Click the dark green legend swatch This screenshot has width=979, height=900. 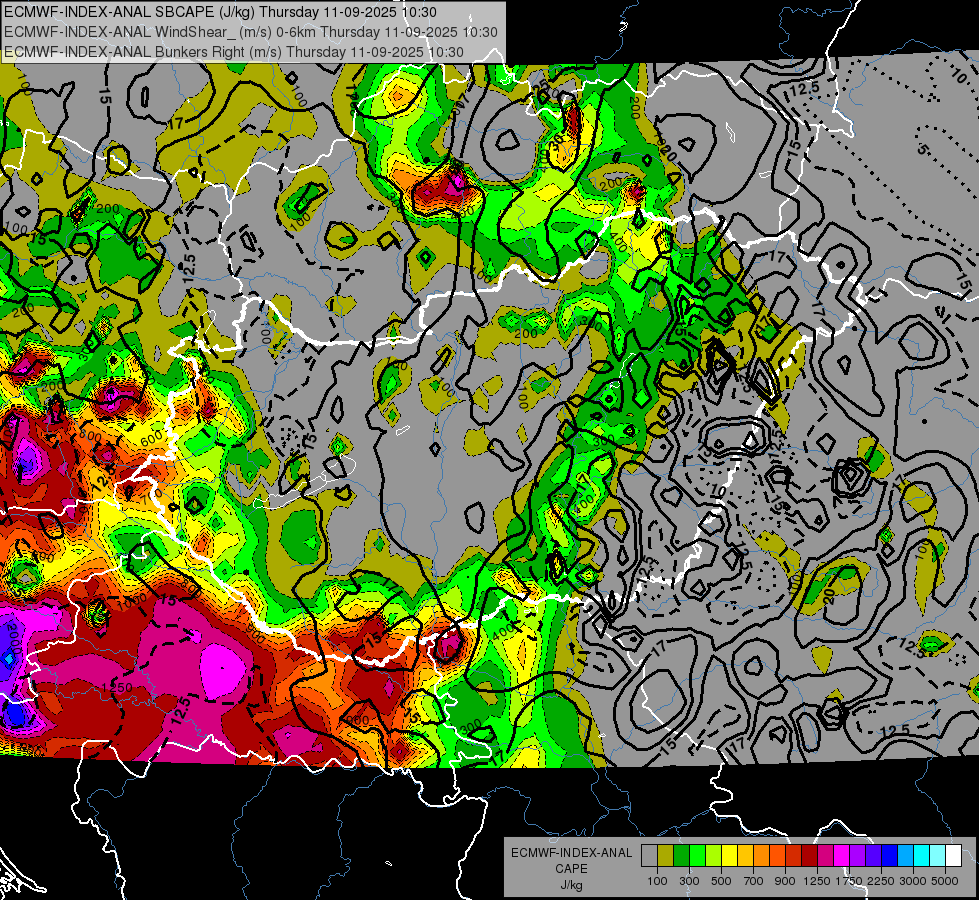pyautogui.click(x=682, y=856)
